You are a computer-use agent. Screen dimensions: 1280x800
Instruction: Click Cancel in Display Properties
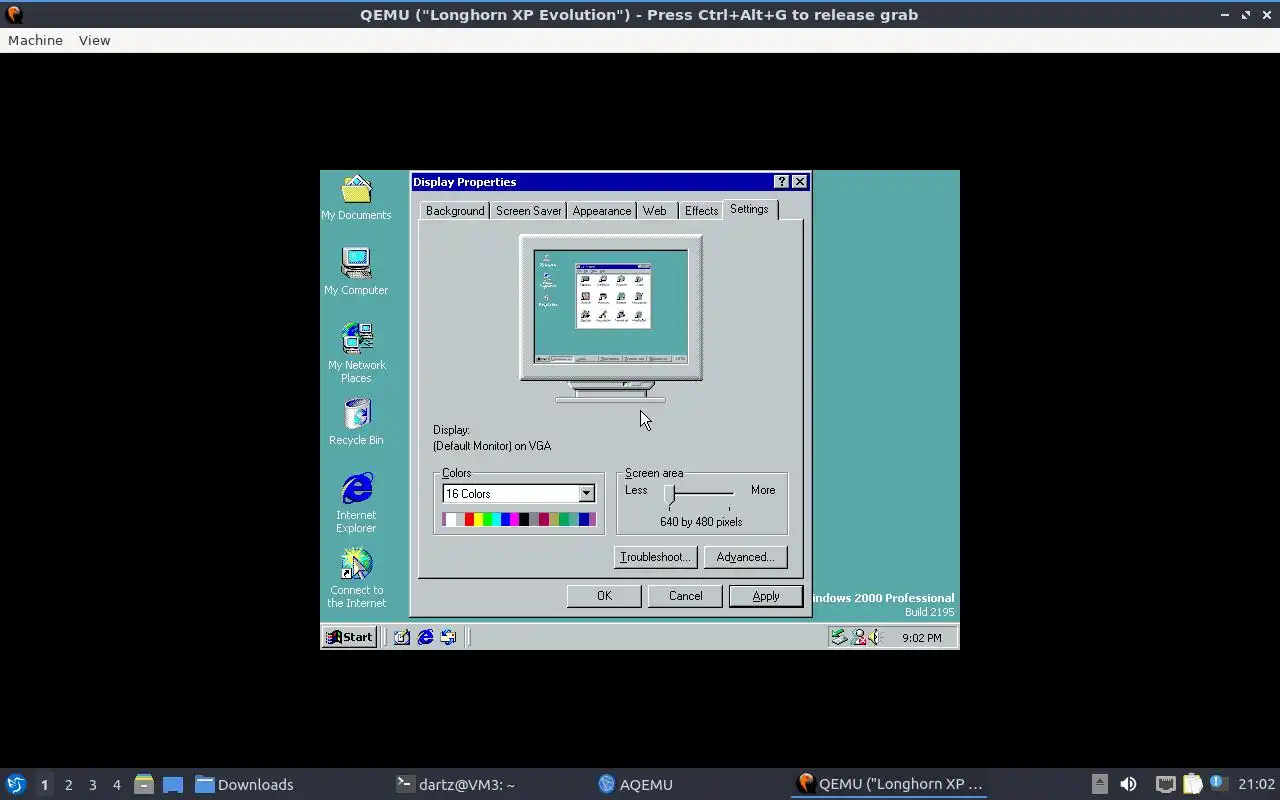coord(685,596)
